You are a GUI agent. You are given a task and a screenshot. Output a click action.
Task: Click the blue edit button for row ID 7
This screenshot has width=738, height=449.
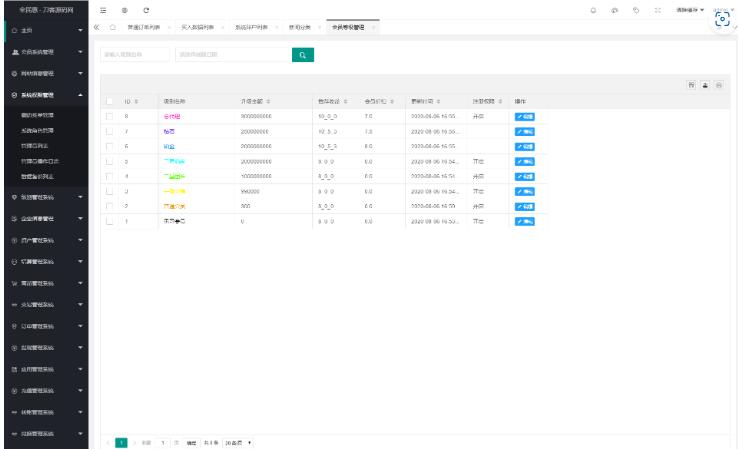point(524,131)
